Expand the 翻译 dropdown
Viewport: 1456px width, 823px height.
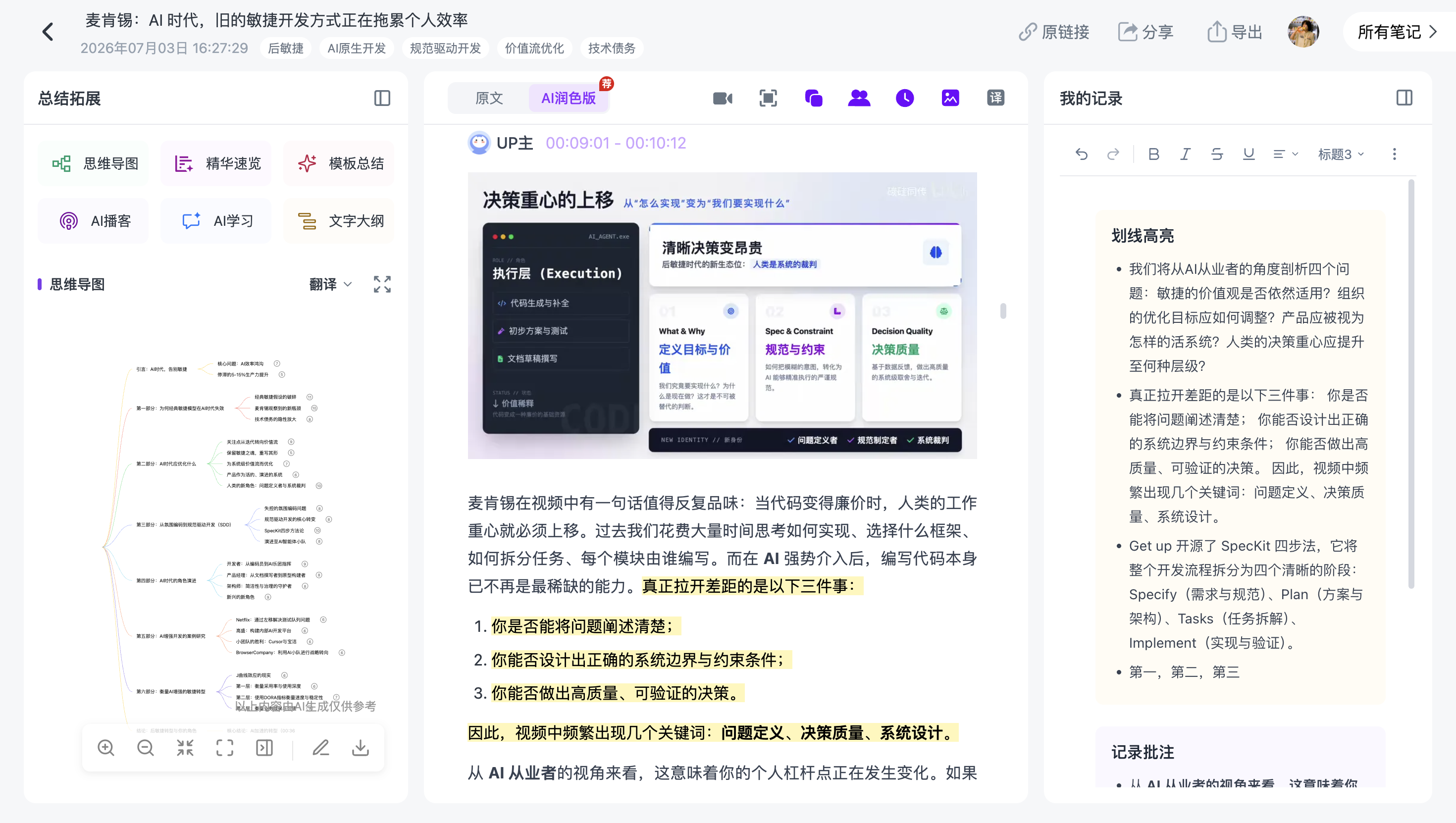tap(331, 284)
